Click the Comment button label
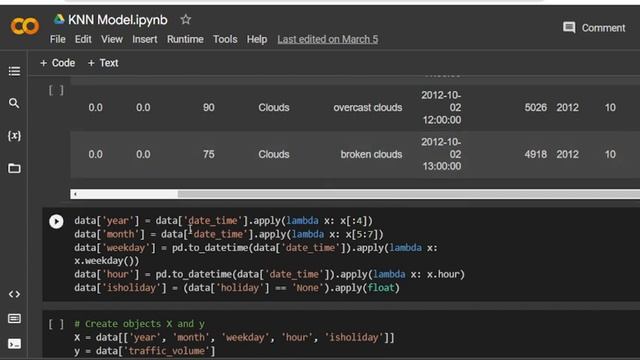 (x=603, y=28)
